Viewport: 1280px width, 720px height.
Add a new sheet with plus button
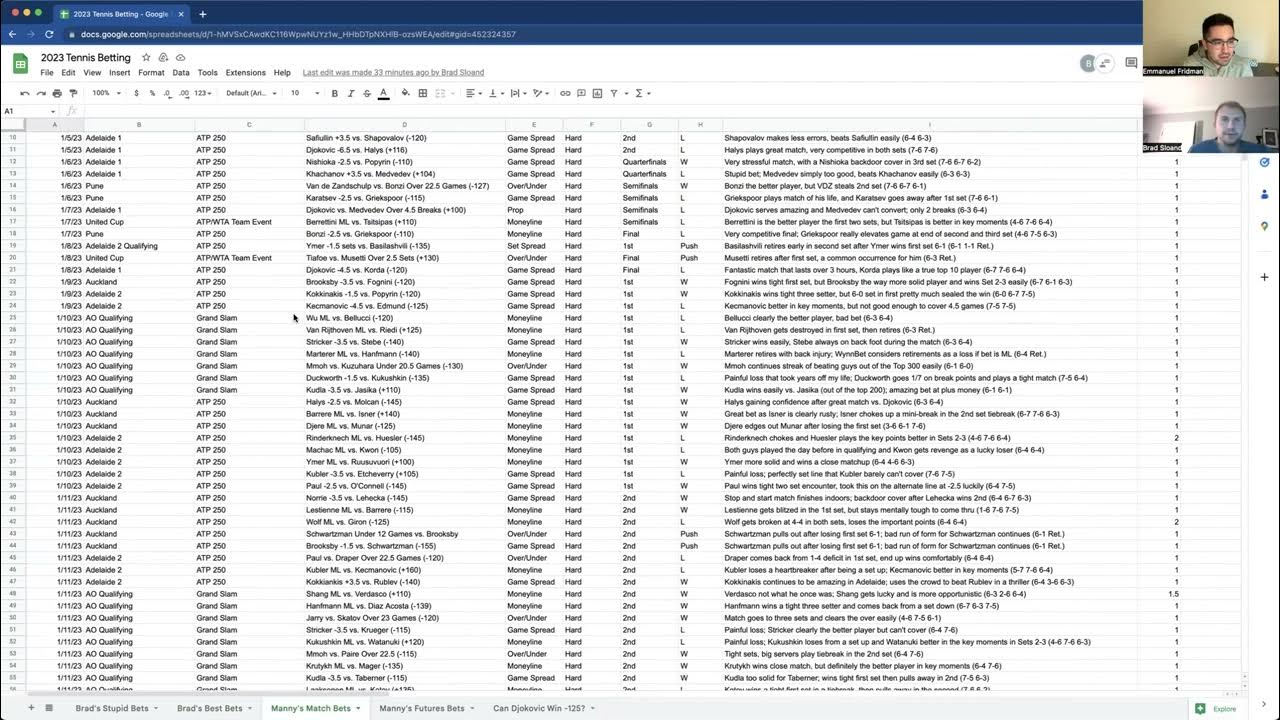click(31, 708)
